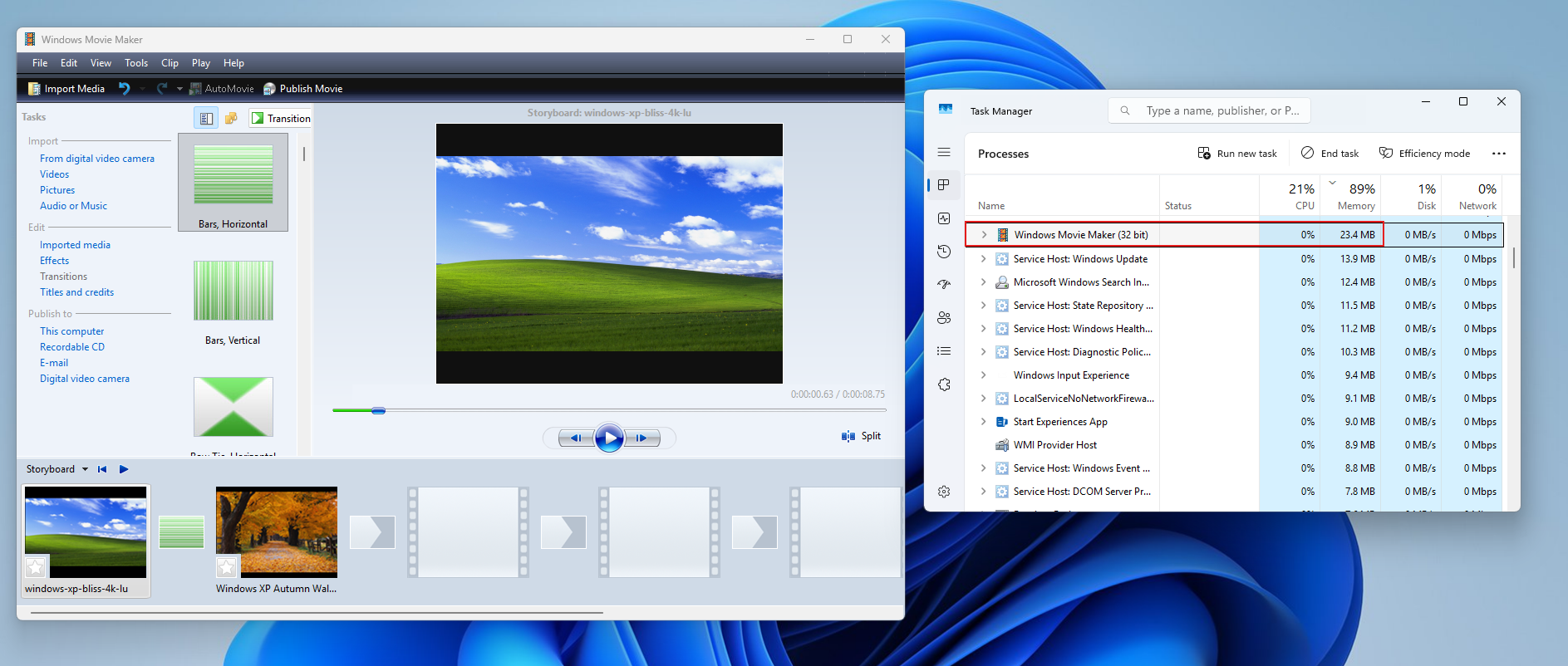Open the Task Manager more options ellipsis
Screen dimensions: 1568x666
point(1499,154)
